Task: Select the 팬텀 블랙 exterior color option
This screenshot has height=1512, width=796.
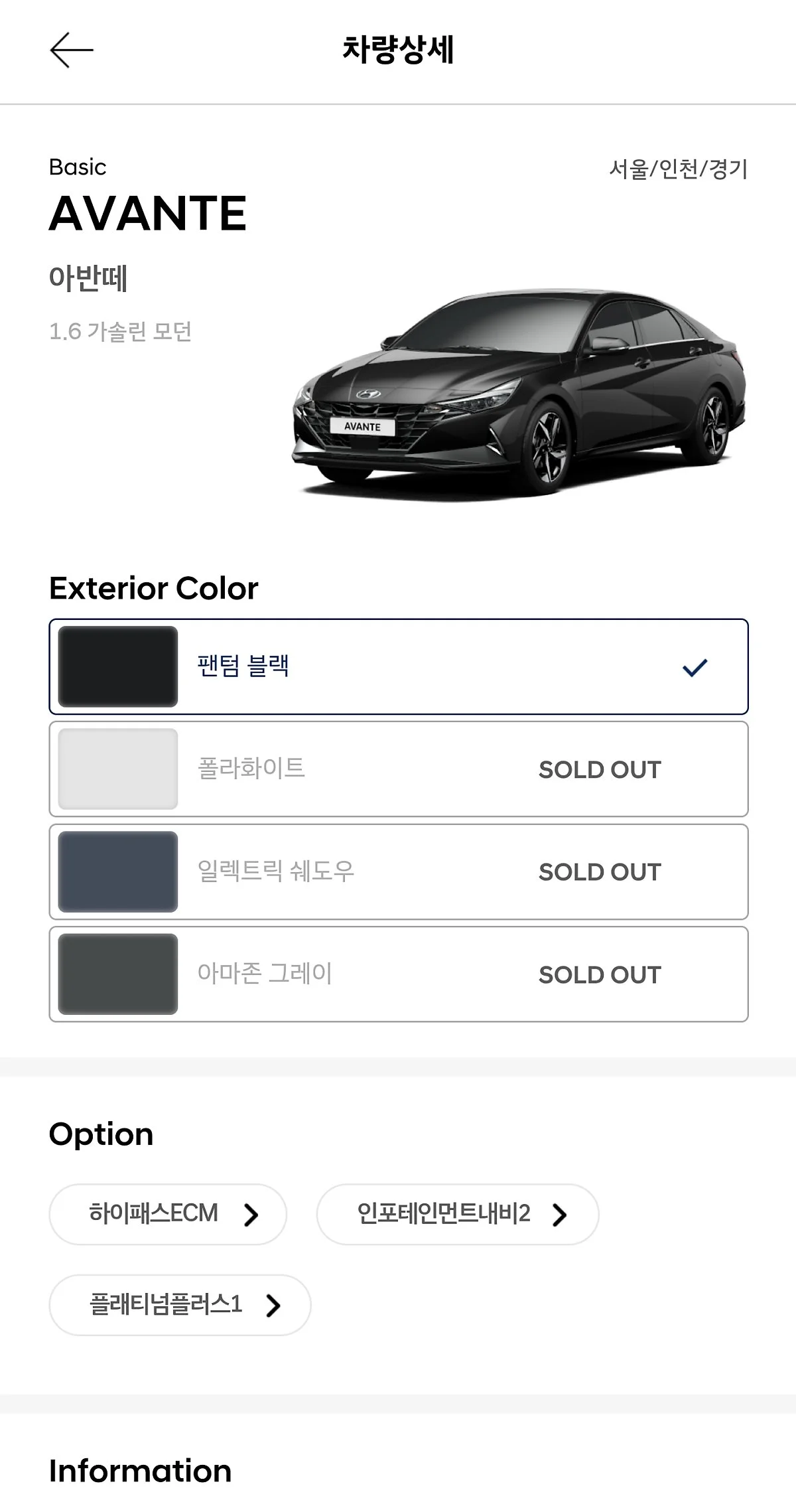Action: [x=399, y=666]
